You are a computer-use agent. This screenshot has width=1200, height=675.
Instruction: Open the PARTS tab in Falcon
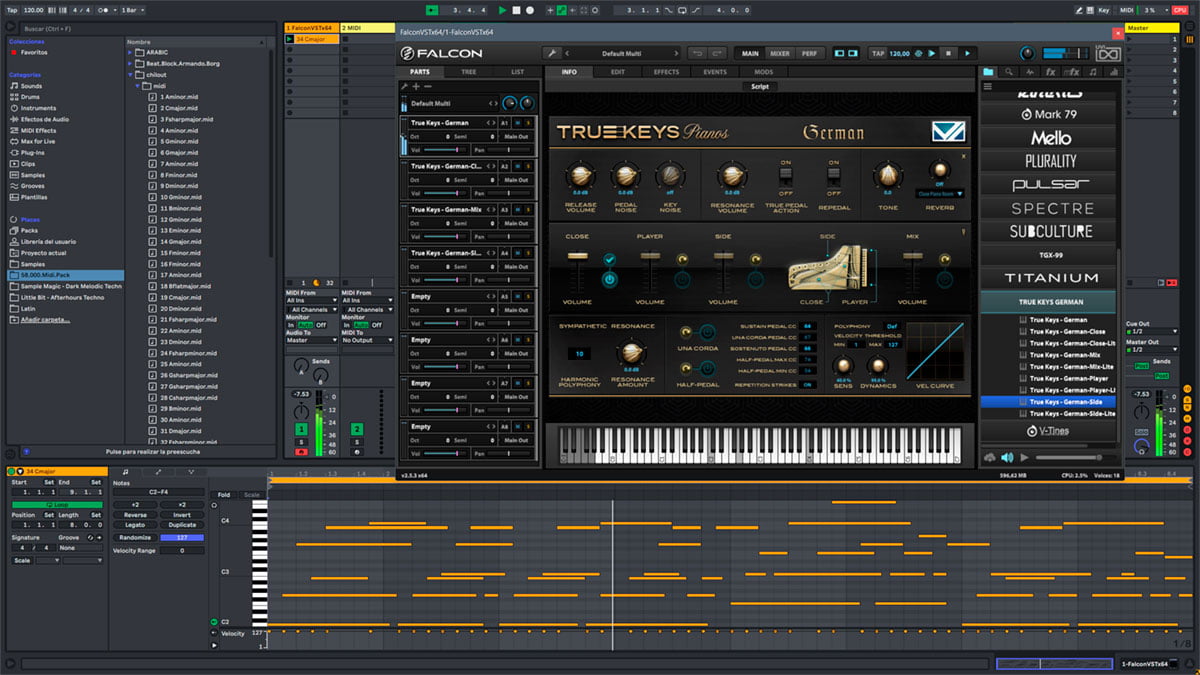click(421, 72)
